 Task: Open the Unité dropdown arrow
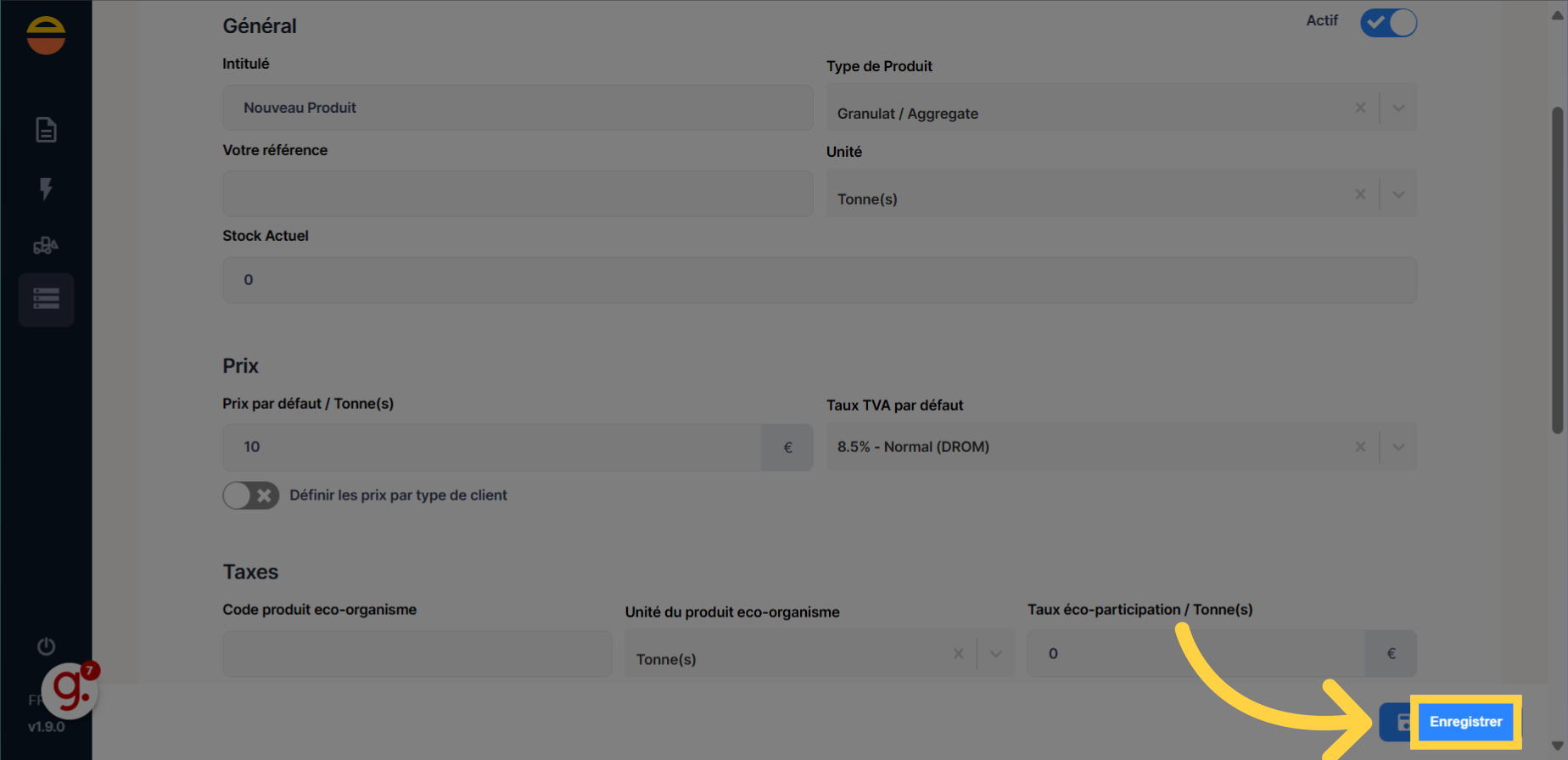[1398, 195]
